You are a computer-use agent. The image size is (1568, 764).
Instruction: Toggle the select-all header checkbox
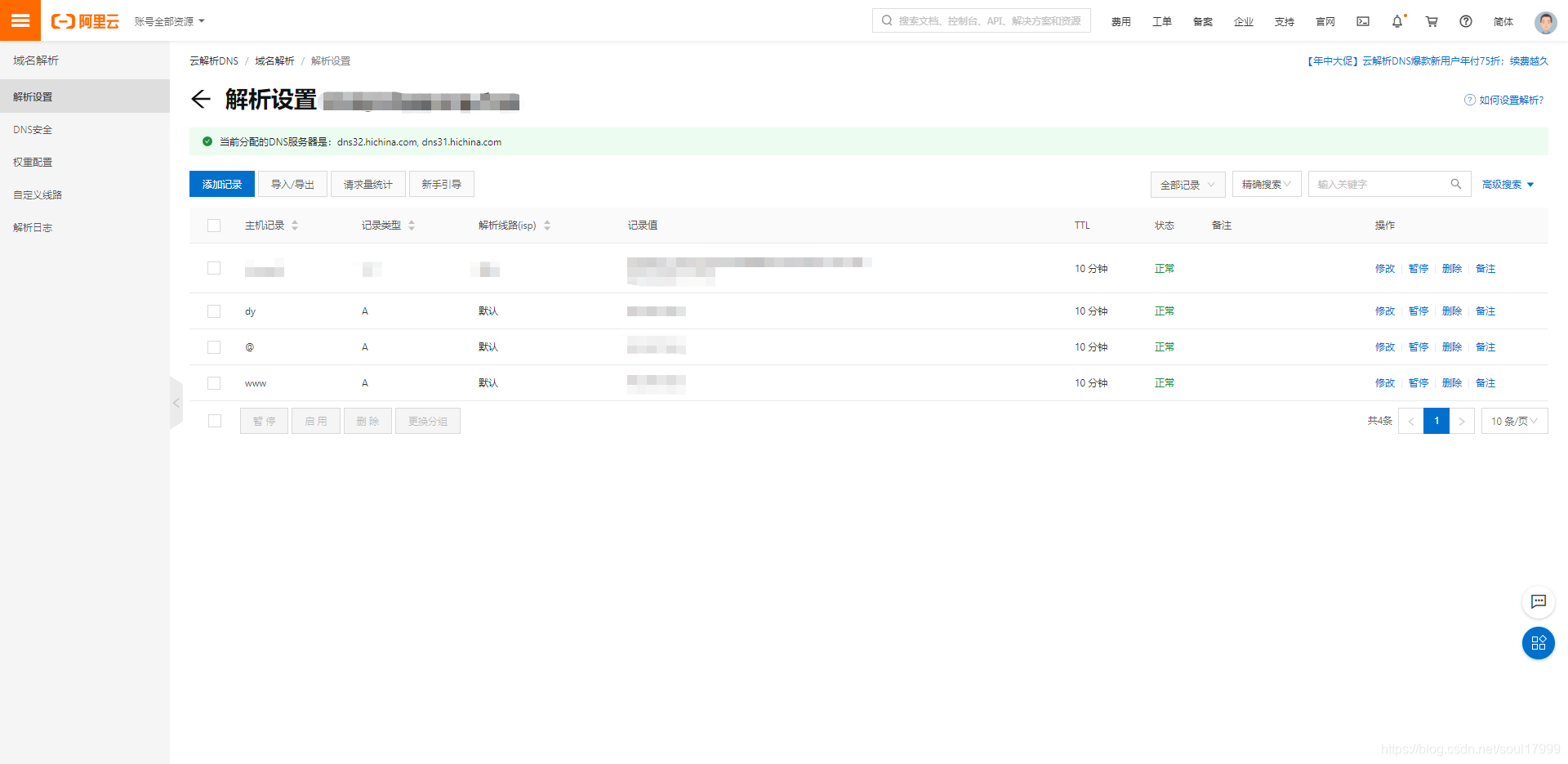click(214, 226)
